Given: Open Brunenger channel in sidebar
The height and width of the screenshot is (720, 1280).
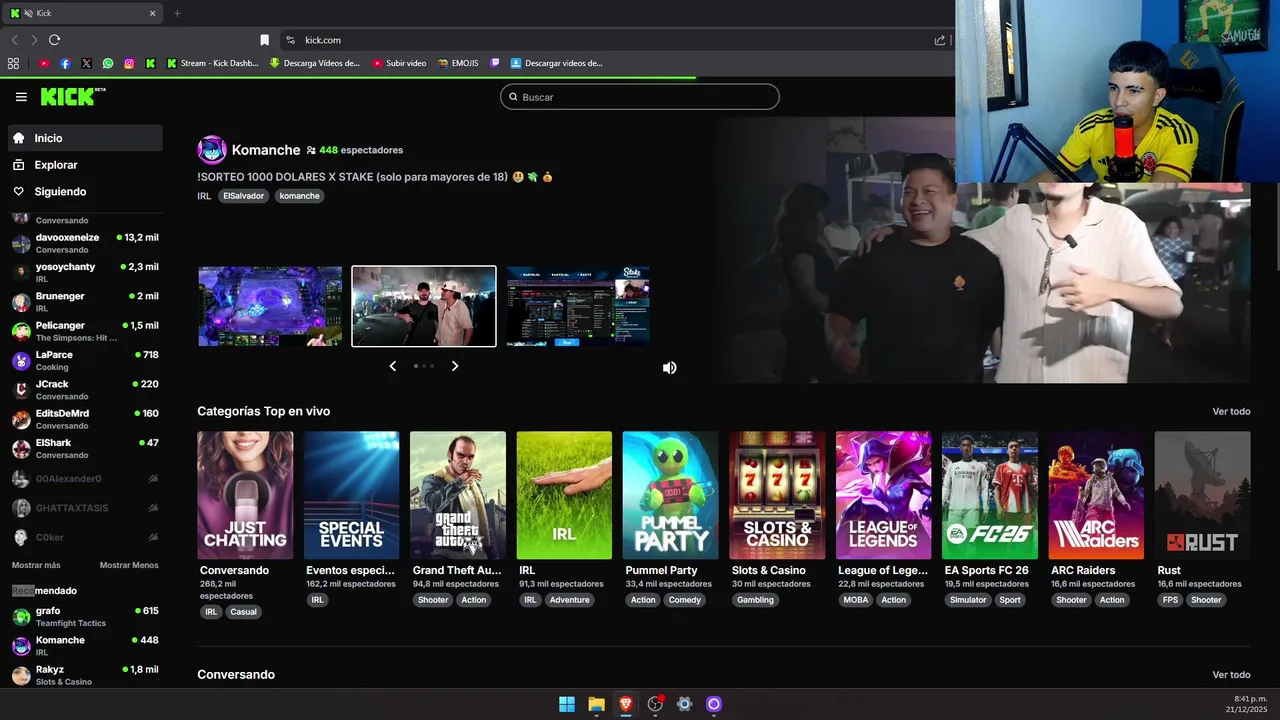Looking at the screenshot, I should pyautogui.click(x=85, y=301).
